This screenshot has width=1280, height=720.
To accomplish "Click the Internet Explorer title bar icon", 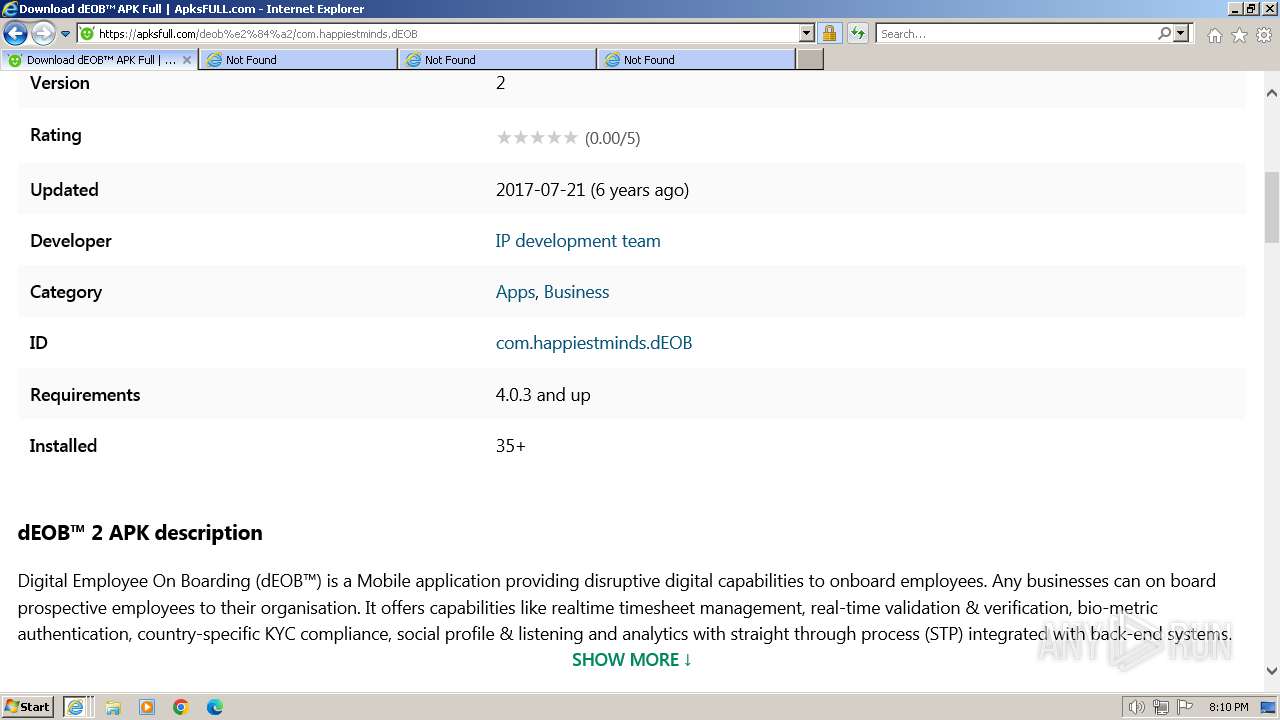I will (x=10, y=9).
